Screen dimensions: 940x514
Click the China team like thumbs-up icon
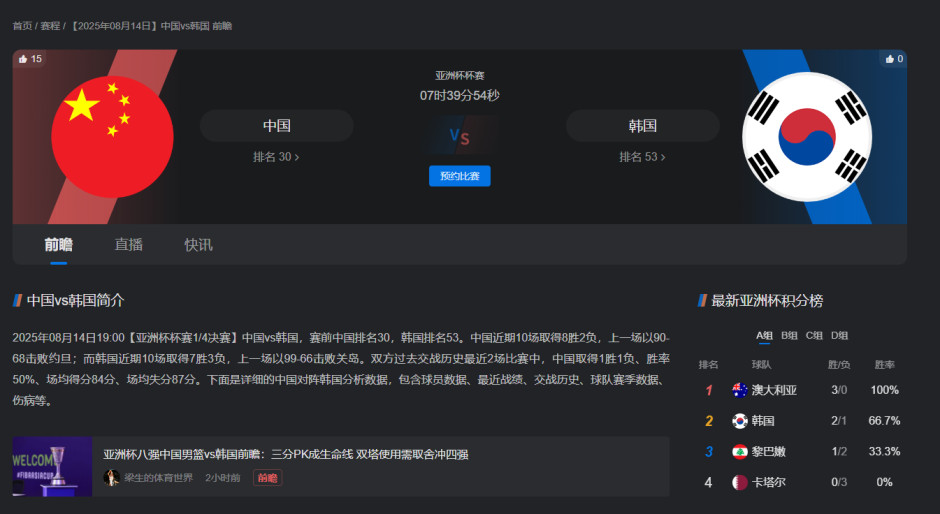point(23,59)
